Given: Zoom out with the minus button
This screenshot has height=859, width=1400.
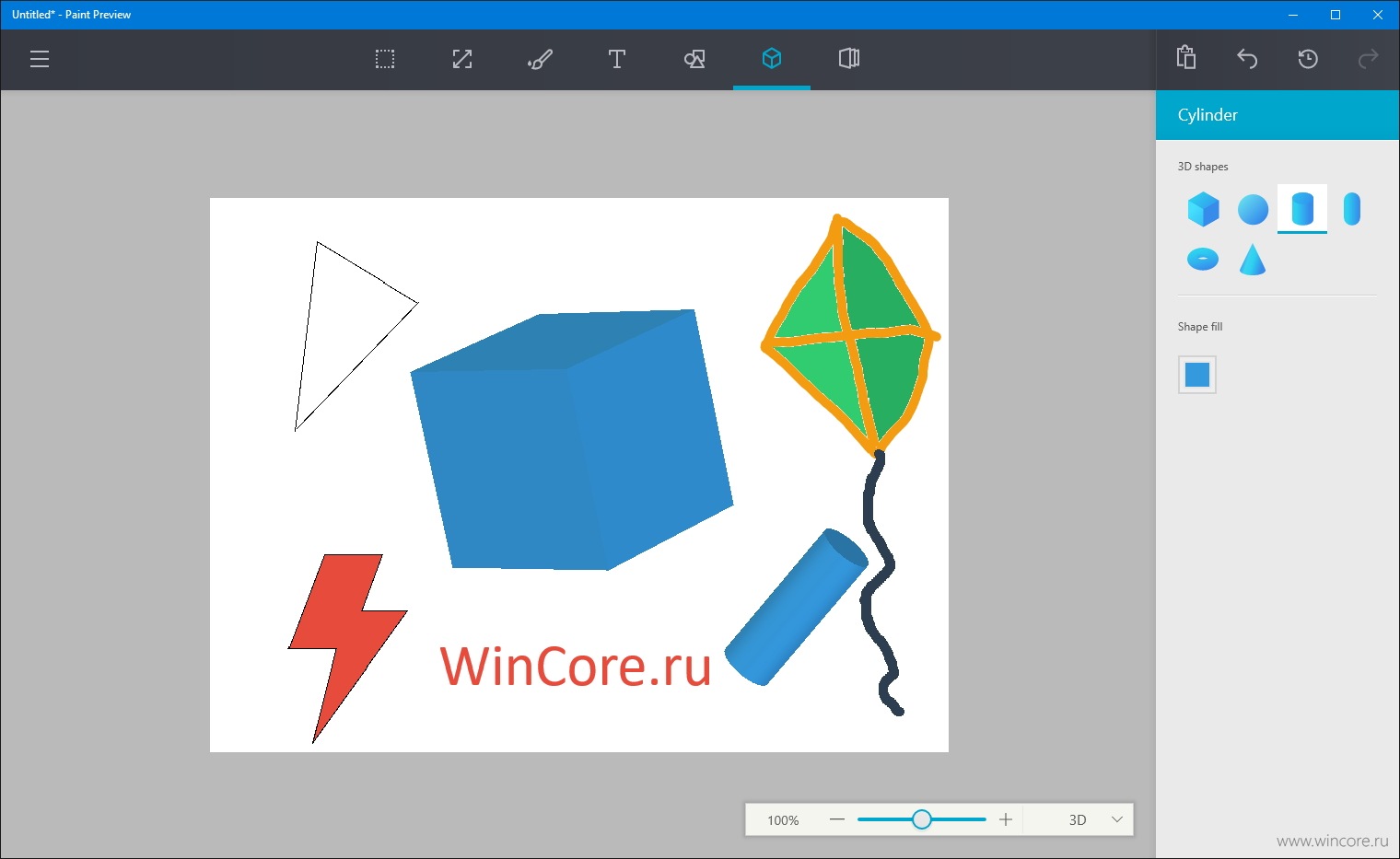Looking at the screenshot, I should click(837, 819).
